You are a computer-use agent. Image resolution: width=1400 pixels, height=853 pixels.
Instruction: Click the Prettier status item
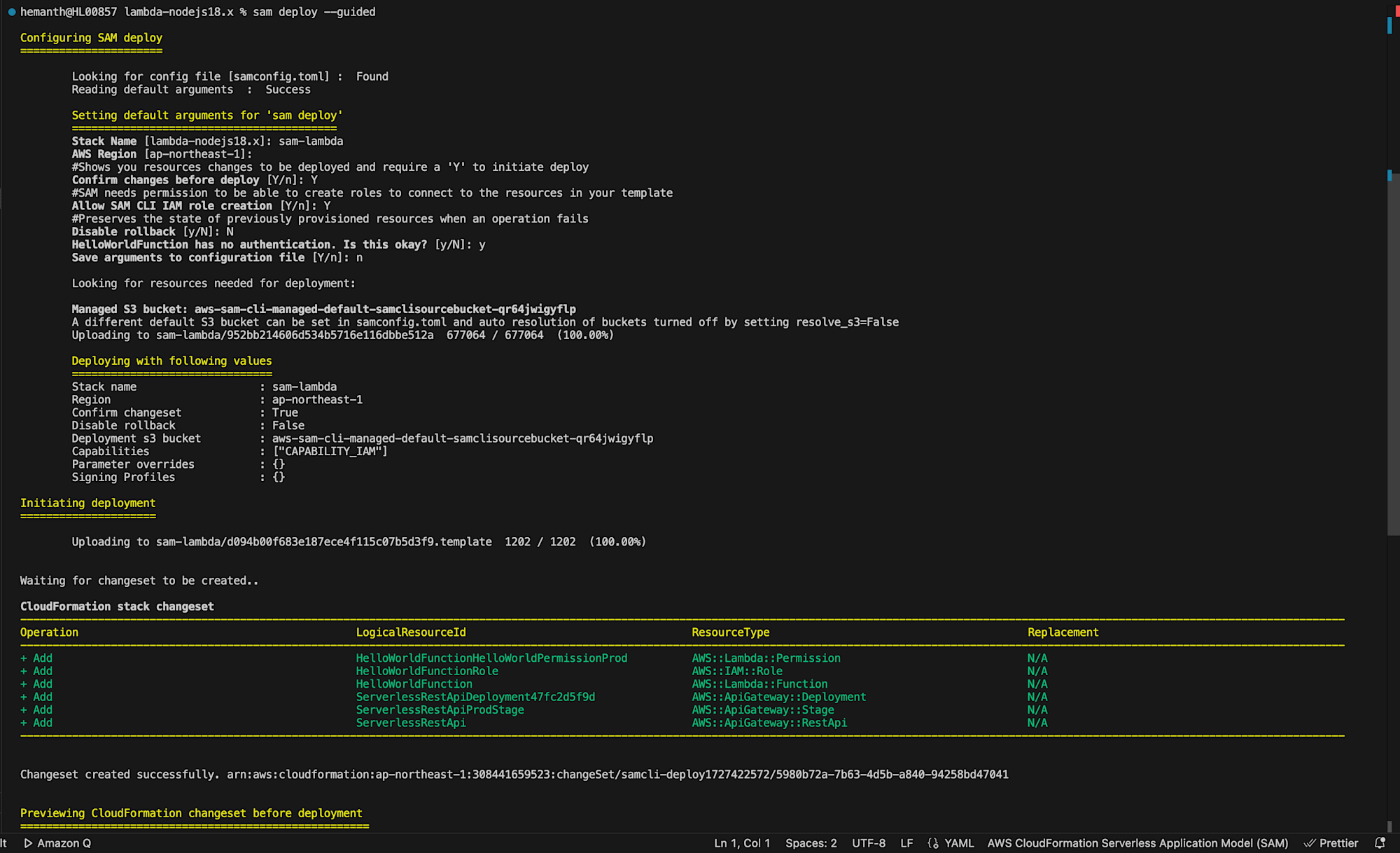[x=1331, y=843]
